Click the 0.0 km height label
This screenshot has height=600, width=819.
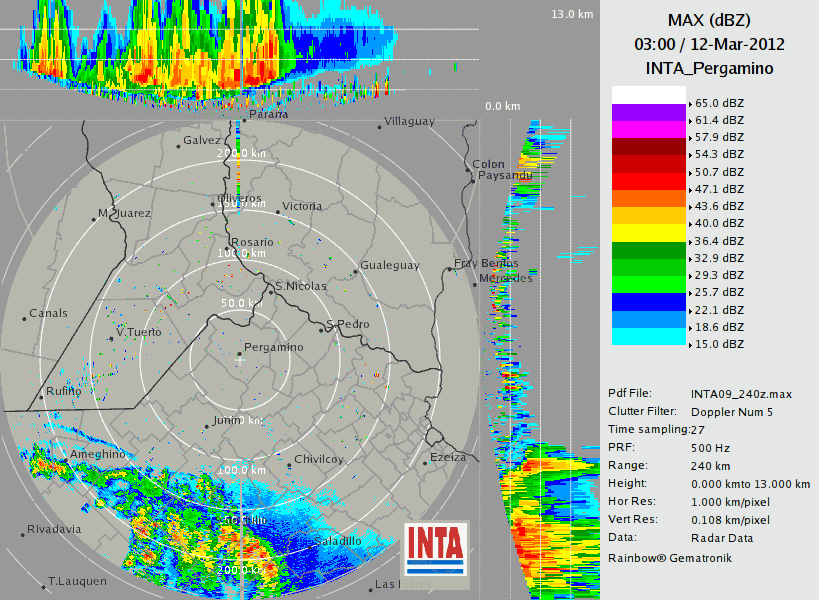click(x=502, y=107)
